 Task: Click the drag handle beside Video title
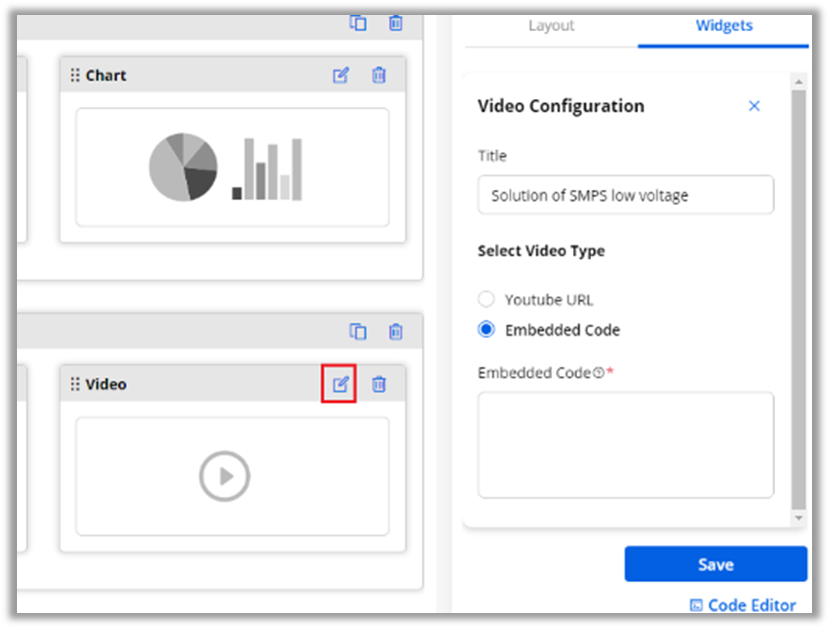click(x=75, y=384)
